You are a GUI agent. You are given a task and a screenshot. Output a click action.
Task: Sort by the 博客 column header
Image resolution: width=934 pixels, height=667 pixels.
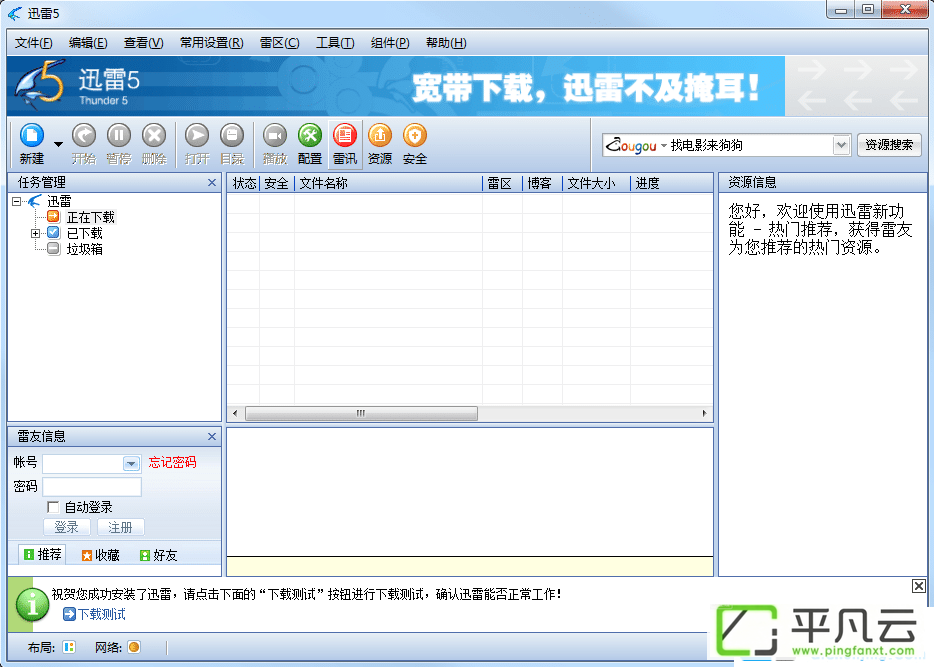542,183
